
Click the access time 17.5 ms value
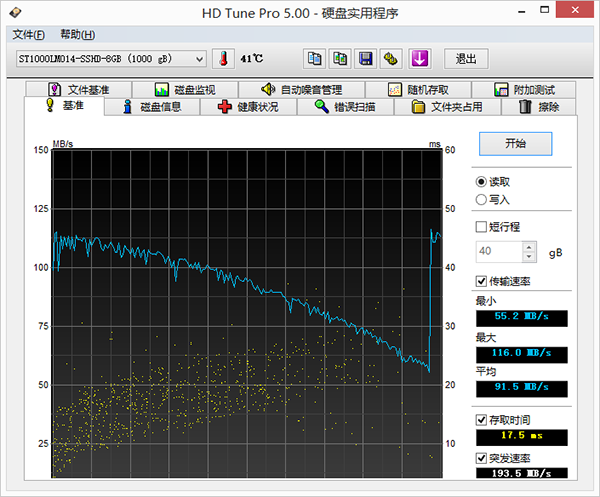[x=522, y=437]
